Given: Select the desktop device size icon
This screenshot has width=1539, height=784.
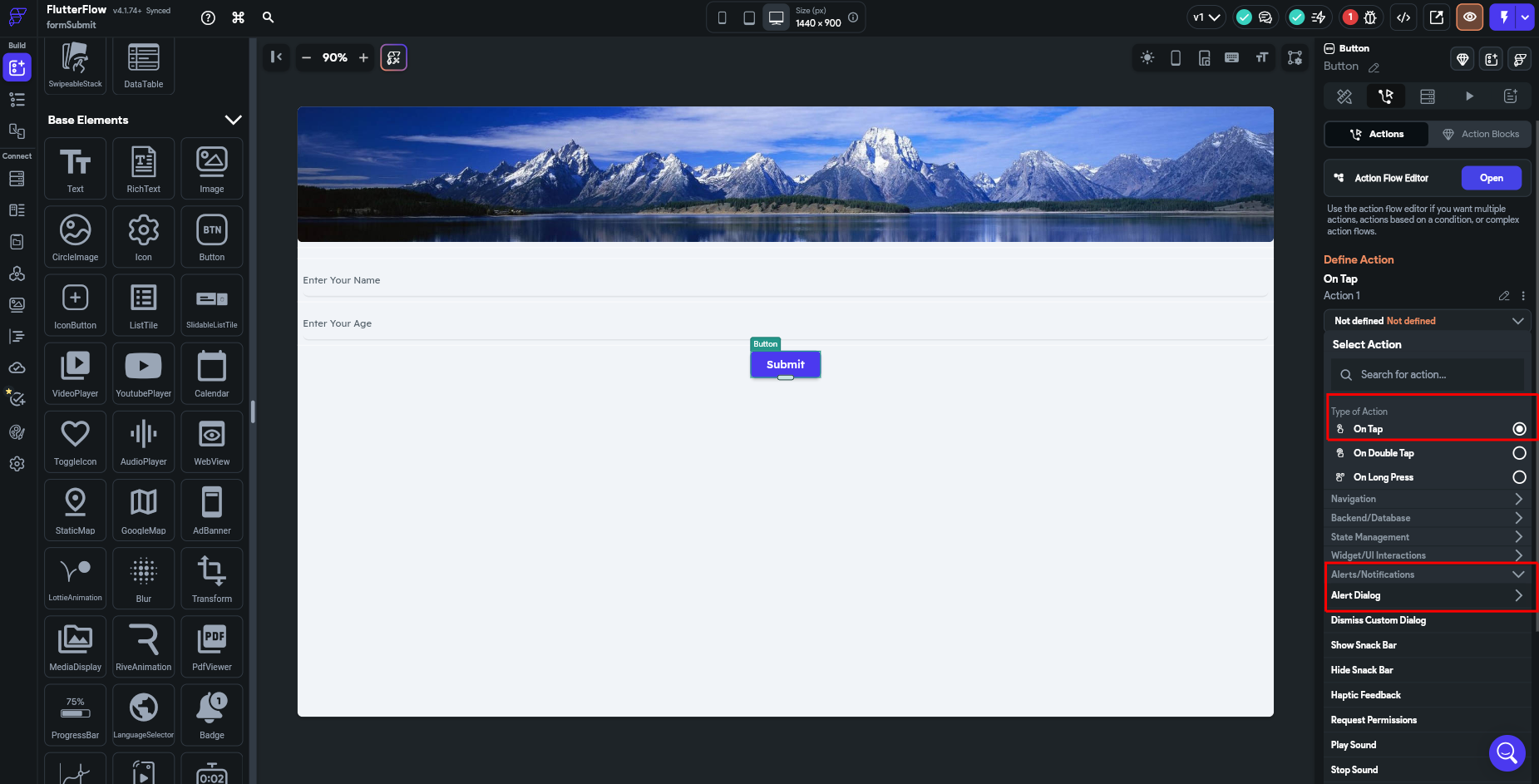Looking at the screenshot, I should click(x=776, y=17).
